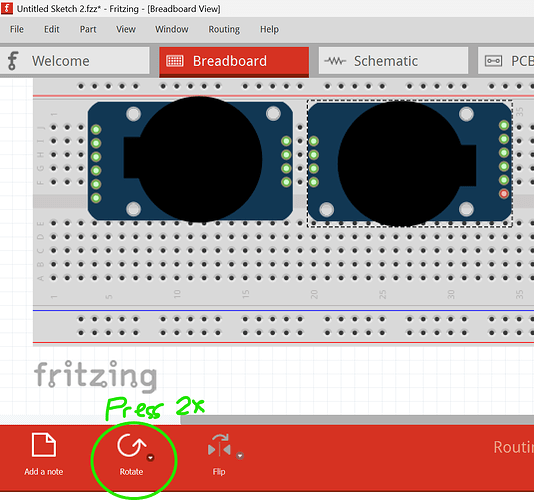Click the Schematic tab resistor icon

click(x=335, y=61)
